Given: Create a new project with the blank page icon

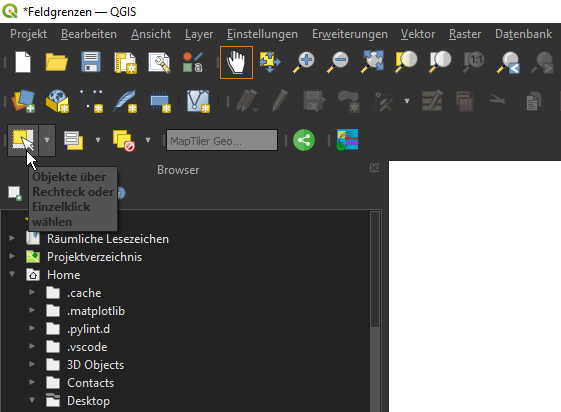Looking at the screenshot, I should (x=23, y=62).
